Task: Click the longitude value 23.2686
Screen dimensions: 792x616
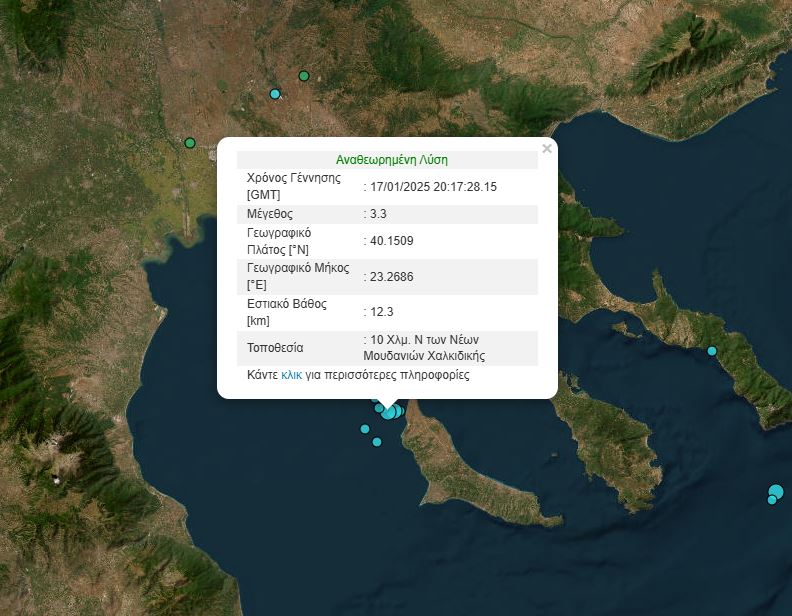Action: coord(391,277)
